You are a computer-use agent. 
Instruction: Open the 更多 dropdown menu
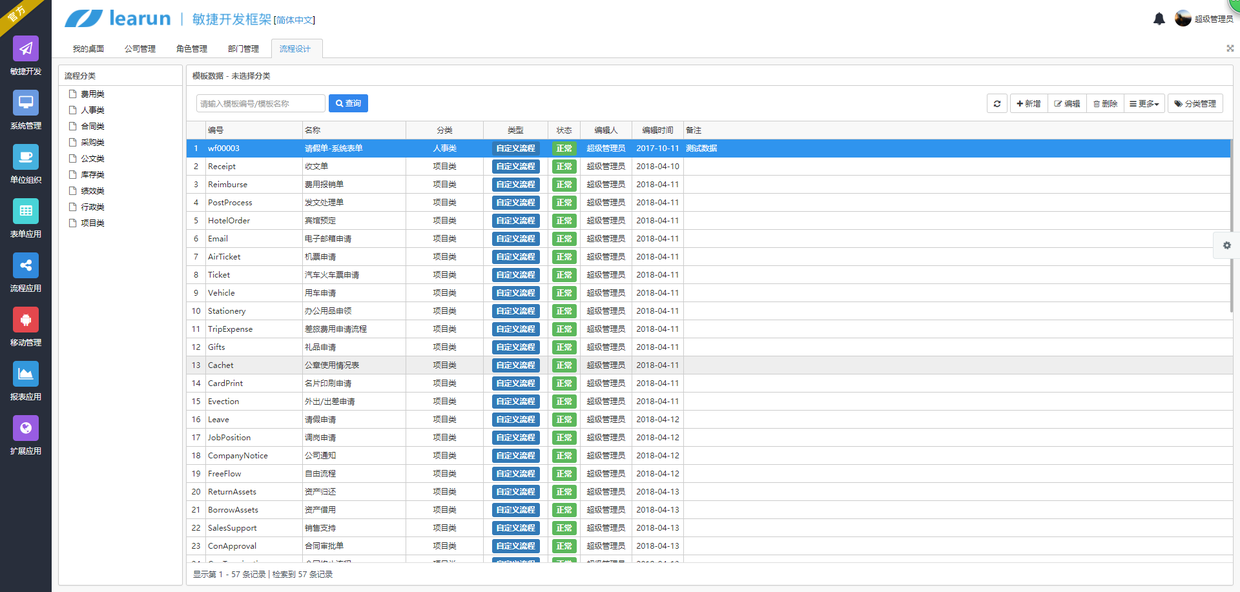pyautogui.click(x=1145, y=103)
